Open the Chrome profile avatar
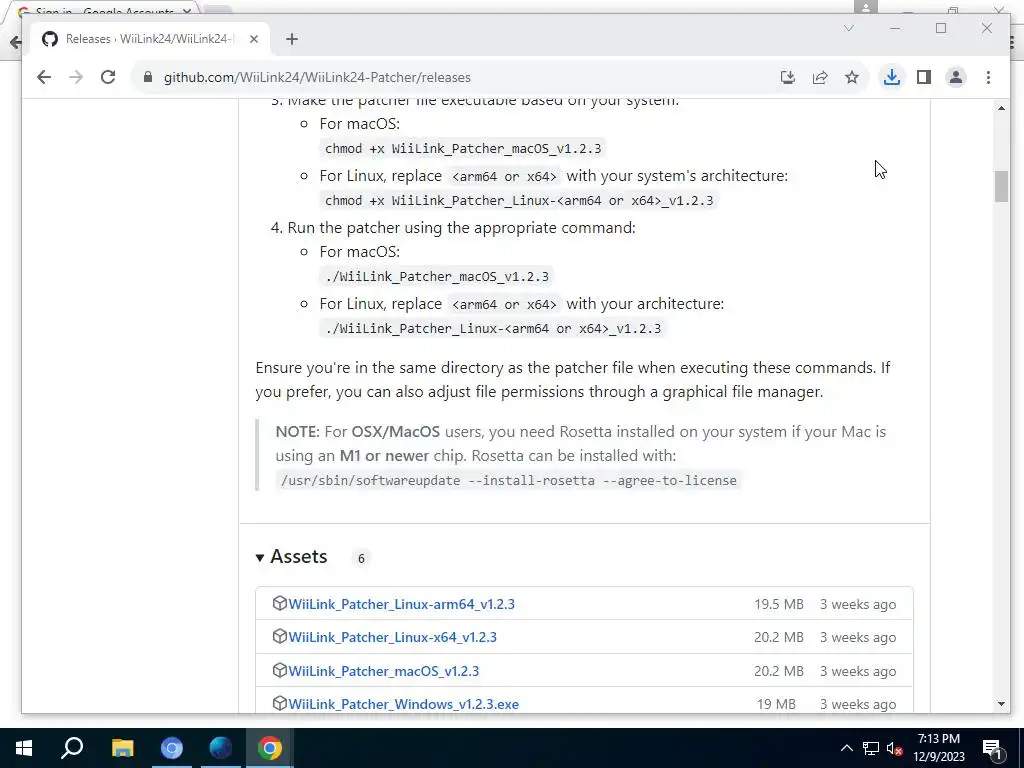Image resolution: width=1024 pixels, height=768 pixels. [955, 77]
